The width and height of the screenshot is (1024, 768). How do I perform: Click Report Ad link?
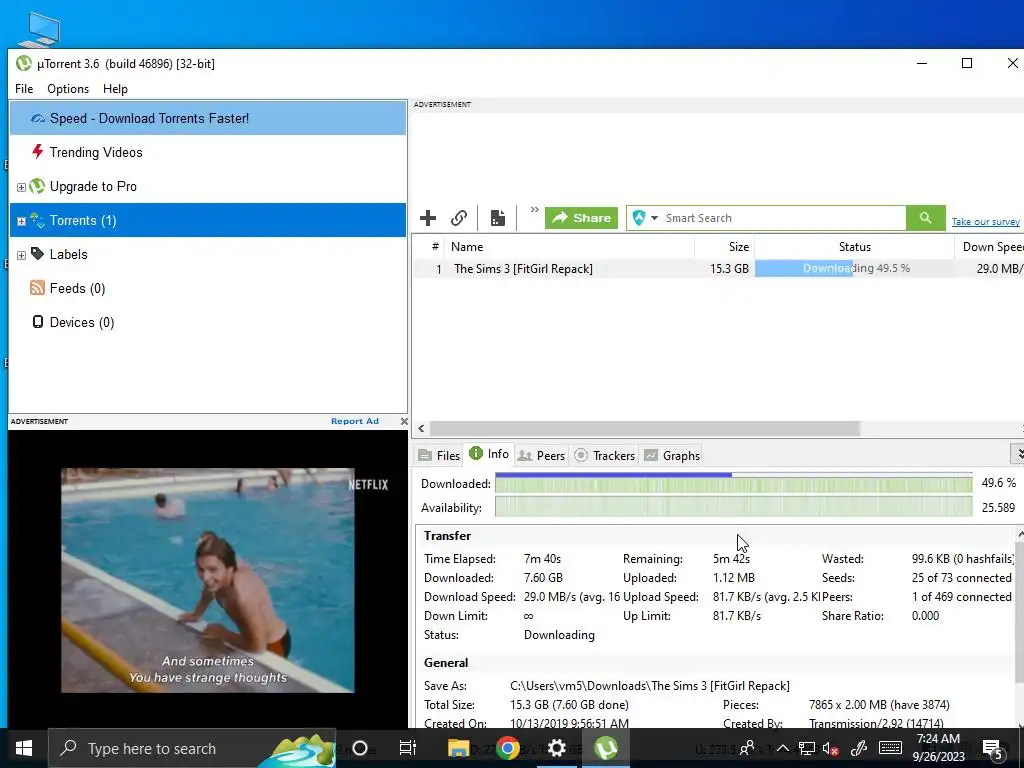pos(355,421)
